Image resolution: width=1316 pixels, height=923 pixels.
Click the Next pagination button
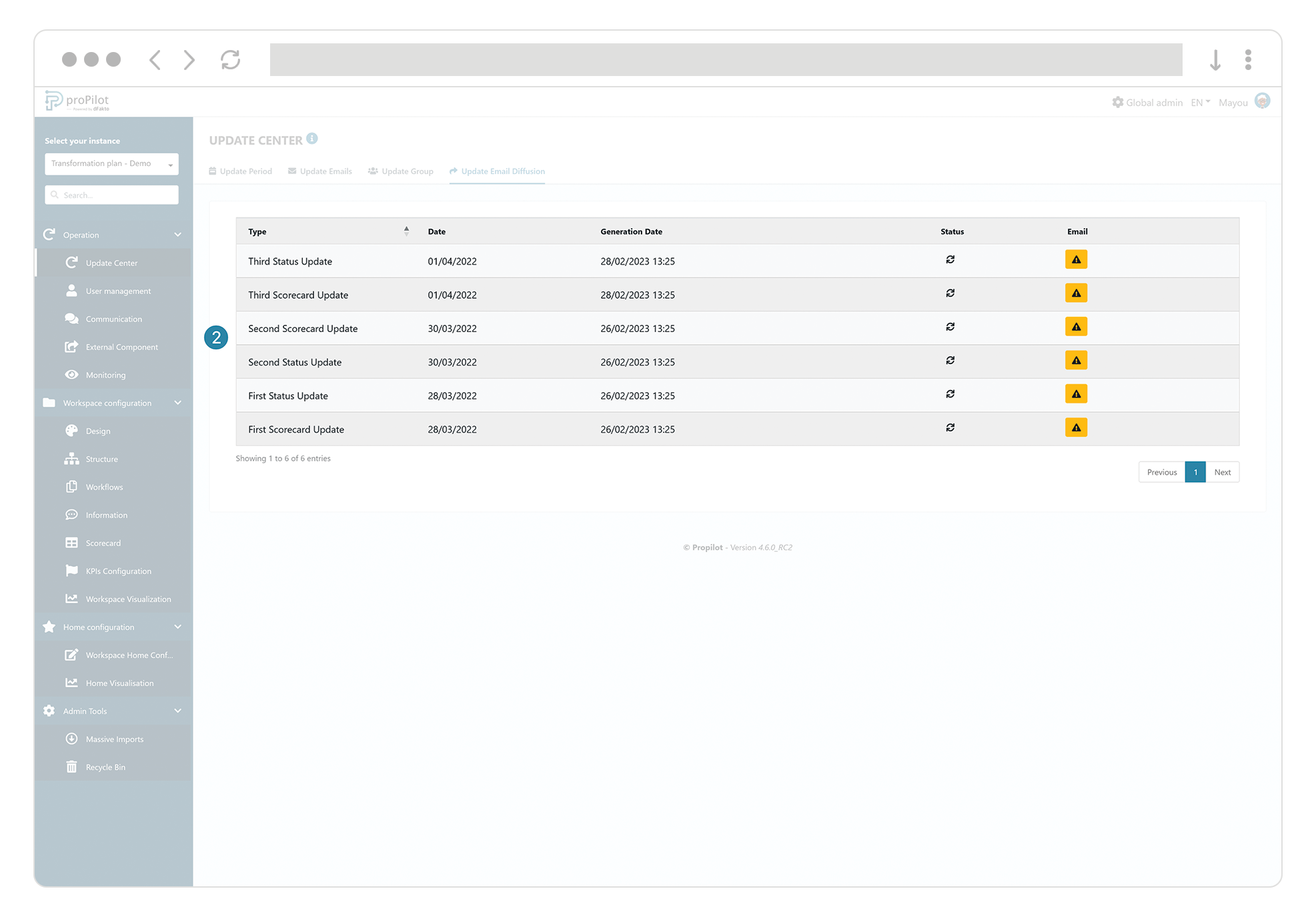[x=1222, y=472]
